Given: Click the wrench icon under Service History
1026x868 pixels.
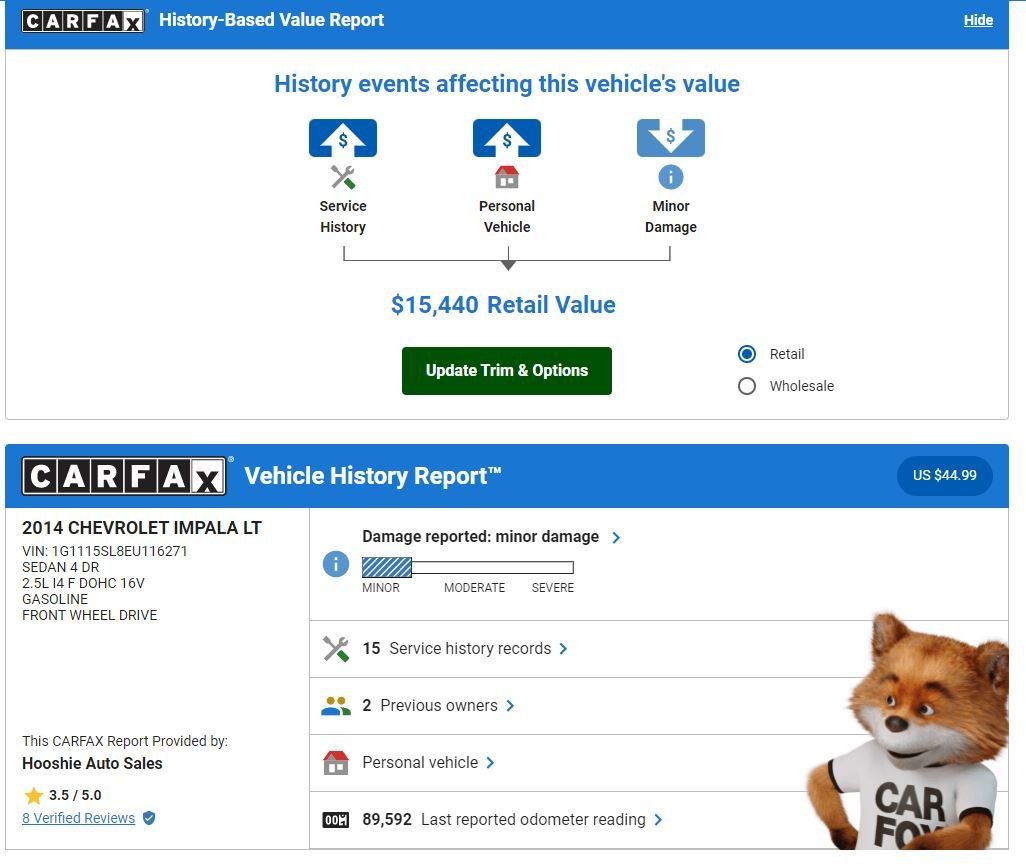Looking at the screenshot, I should coord(342,177).
